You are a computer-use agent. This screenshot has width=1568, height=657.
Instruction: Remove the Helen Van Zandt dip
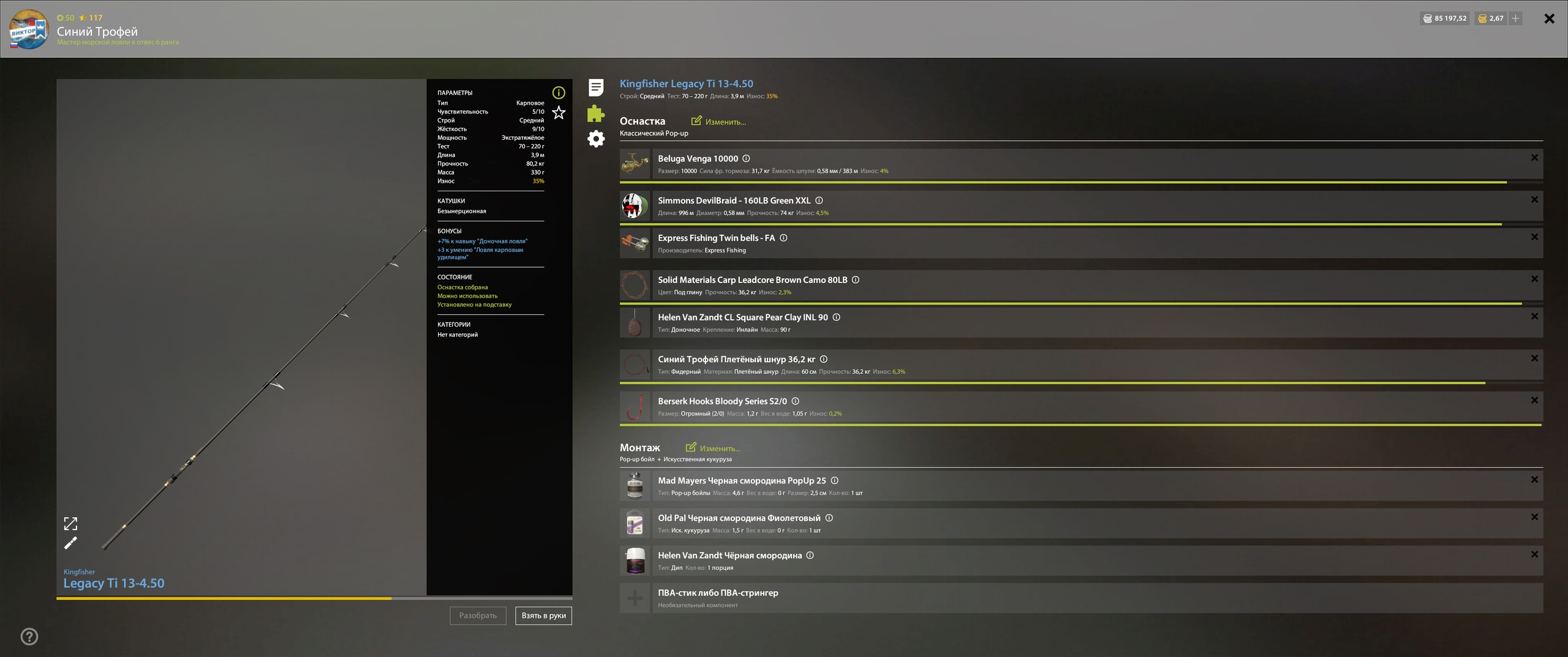click(1534, 555)
